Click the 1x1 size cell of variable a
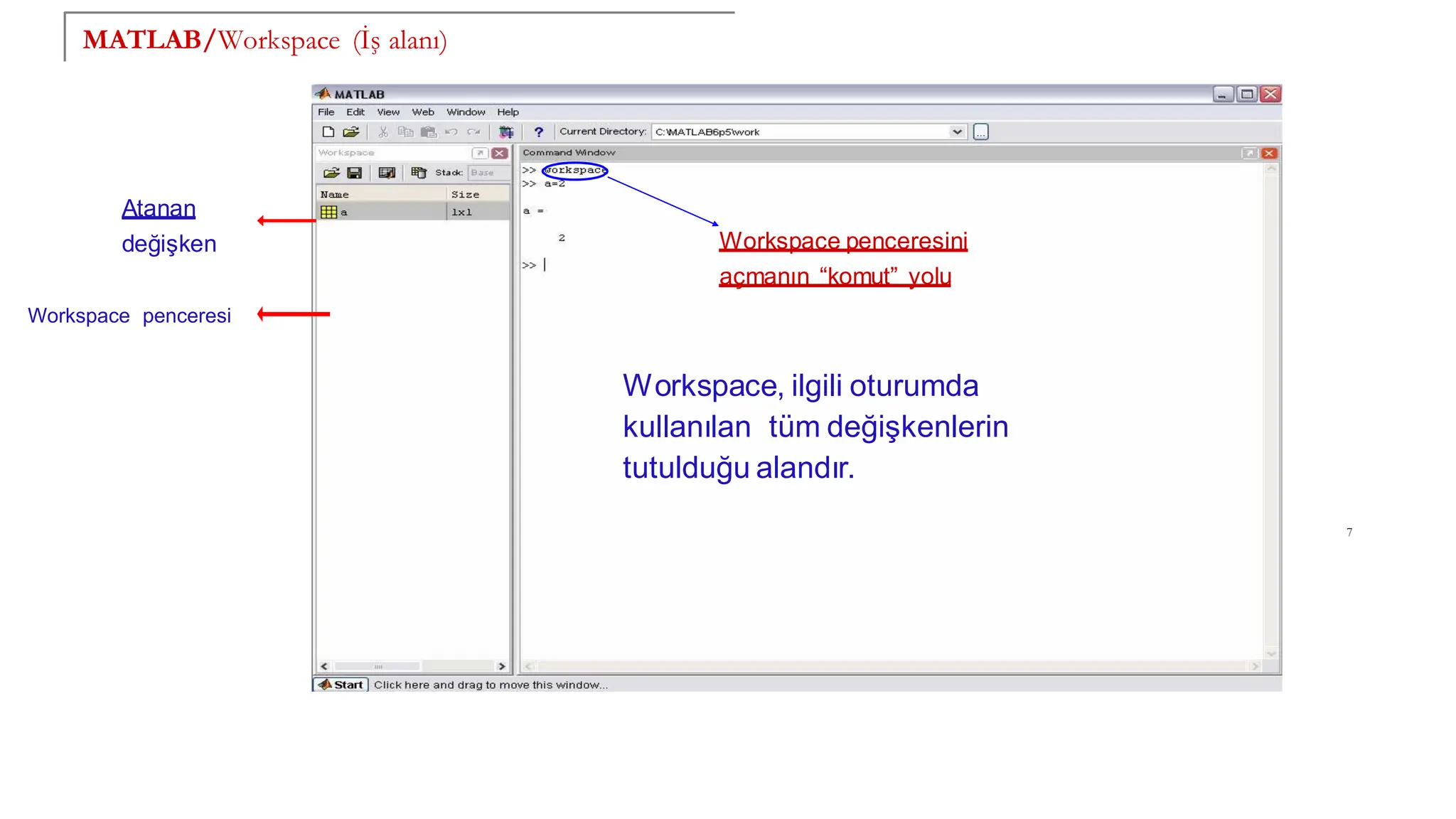Image resolution: width=1456 pixels, height=819 pixels. [x=478, y=212]
